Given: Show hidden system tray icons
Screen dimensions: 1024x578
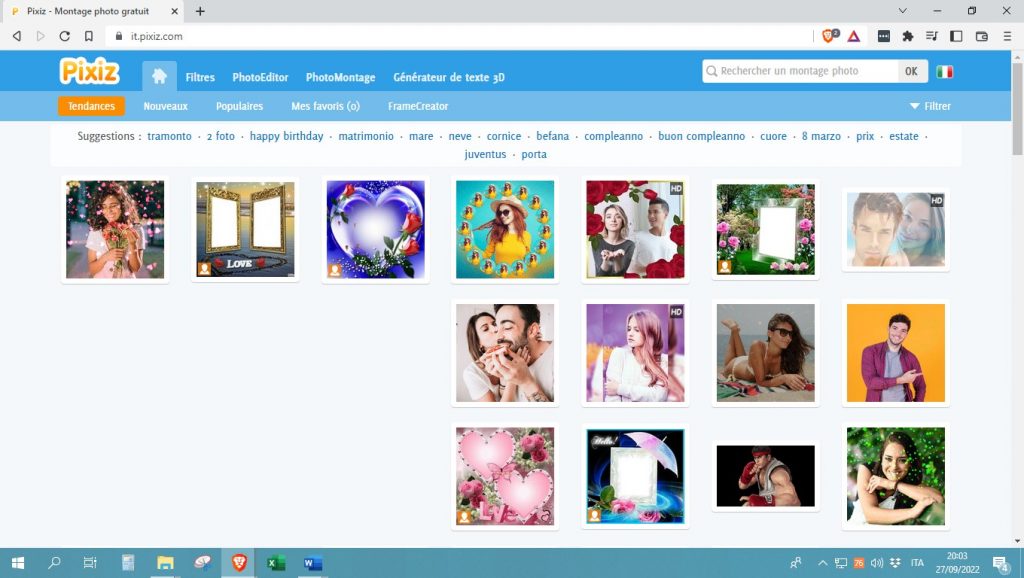Looking at the screenshot, I should (x=823, y=563).
